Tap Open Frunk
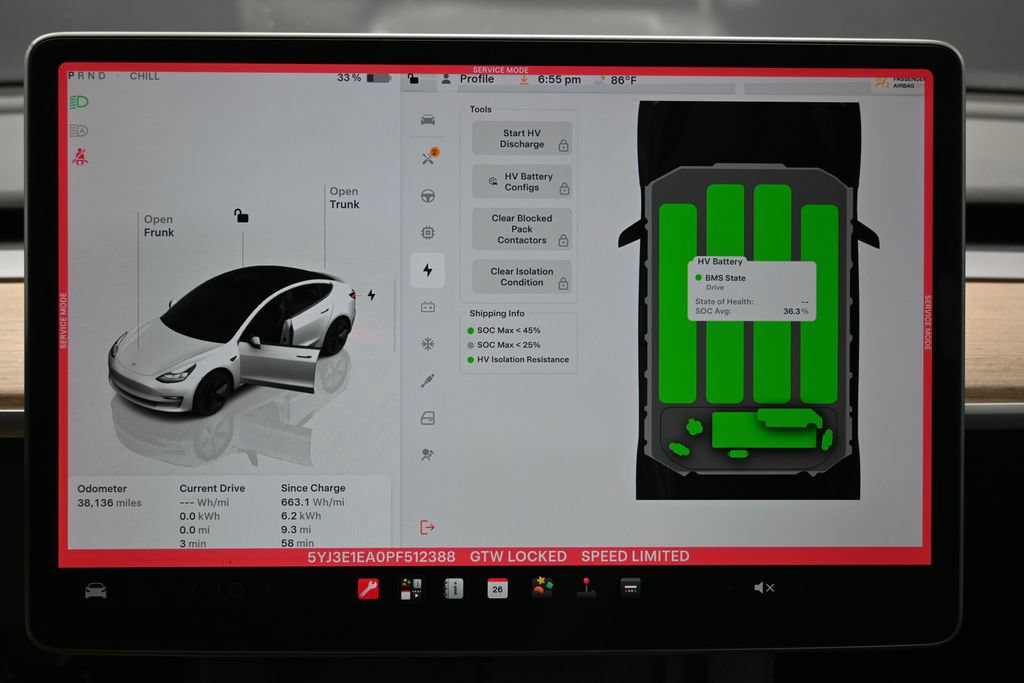1024x683 pixels. [159, 226]
